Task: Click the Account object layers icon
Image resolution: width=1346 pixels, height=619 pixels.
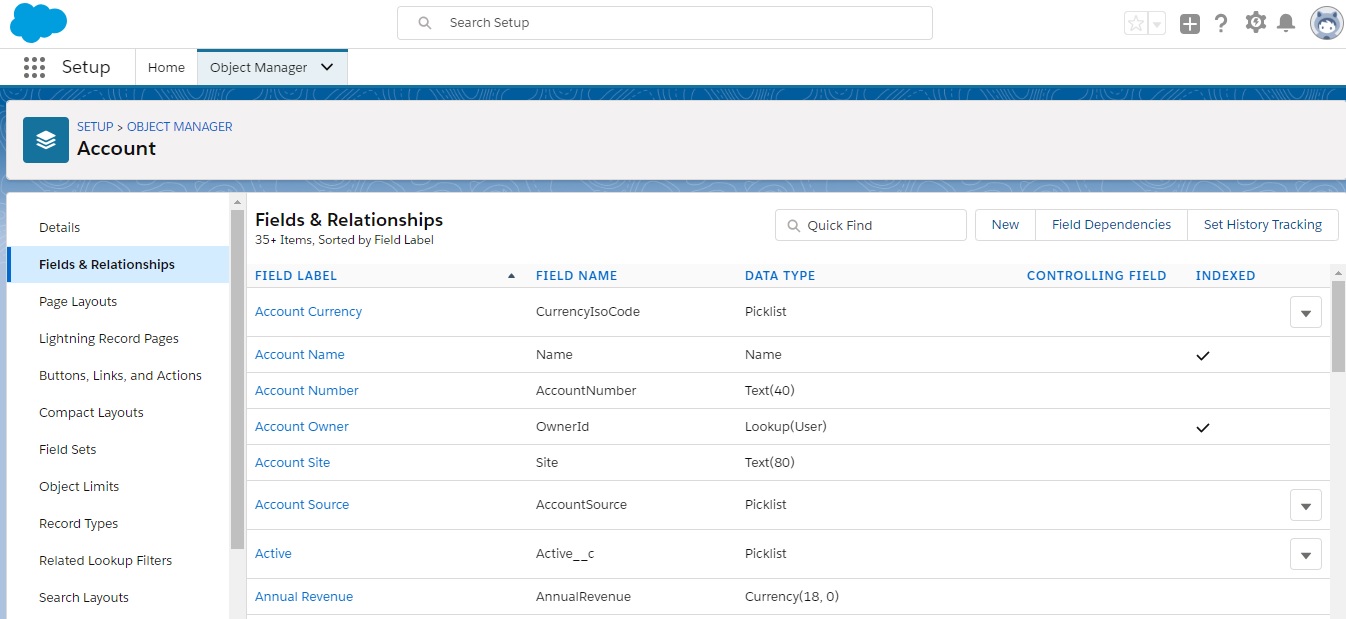Action: point(46,140)
